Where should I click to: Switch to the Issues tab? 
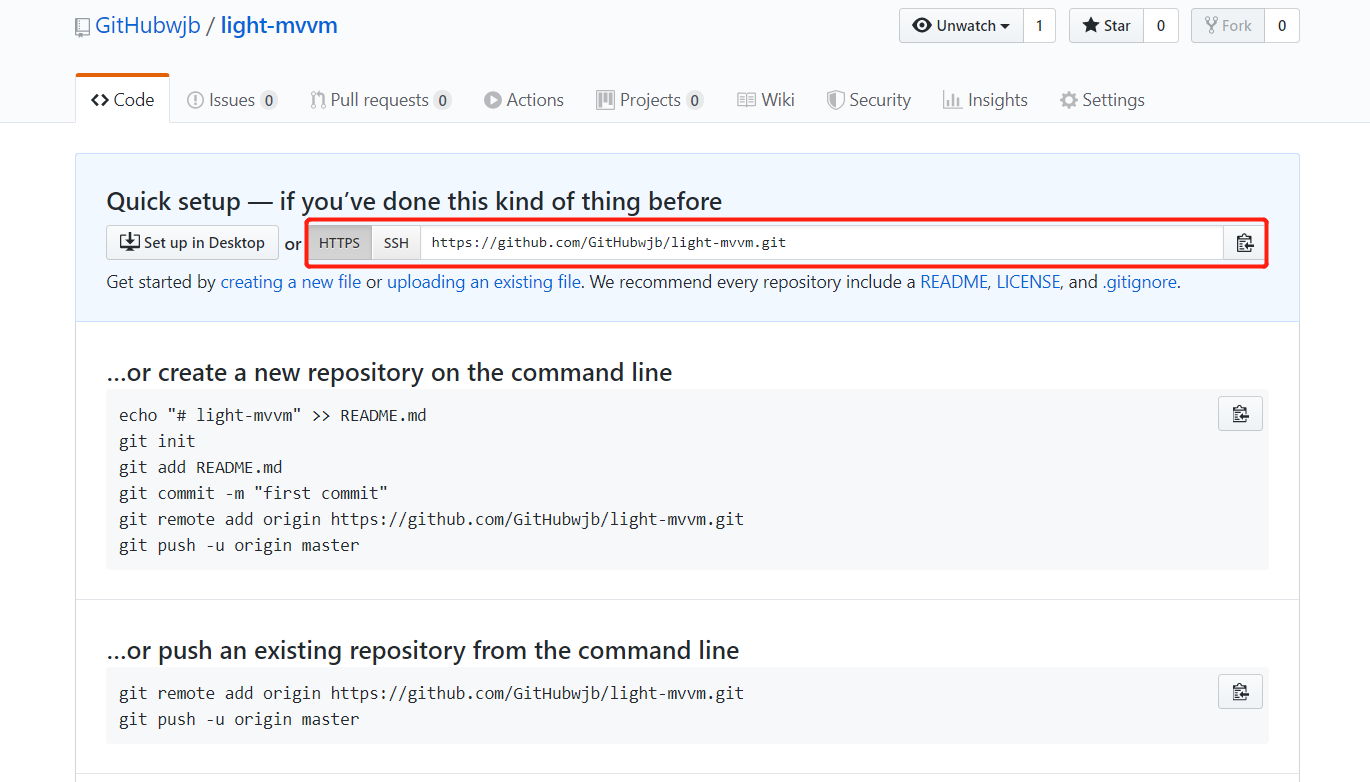tap(232, 100)
